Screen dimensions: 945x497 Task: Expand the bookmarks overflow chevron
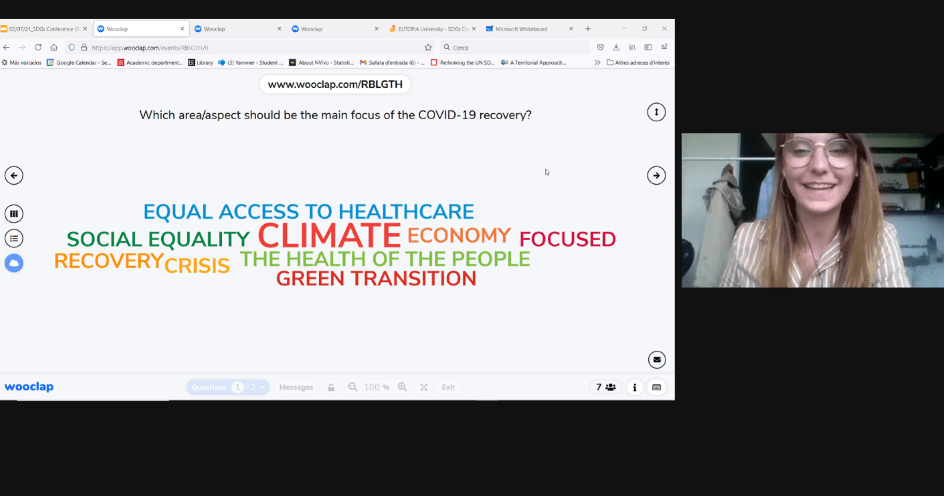click(x=597, y=62)
